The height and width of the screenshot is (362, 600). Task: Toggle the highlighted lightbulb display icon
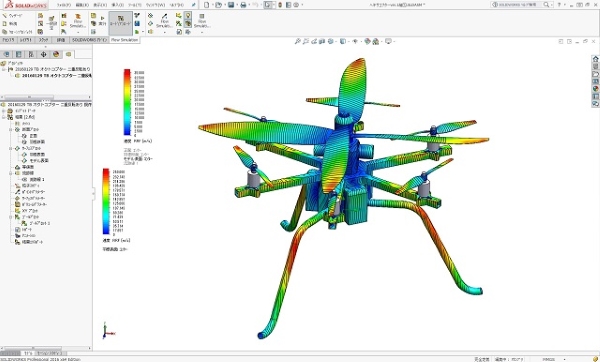click(x=188, y=16)
